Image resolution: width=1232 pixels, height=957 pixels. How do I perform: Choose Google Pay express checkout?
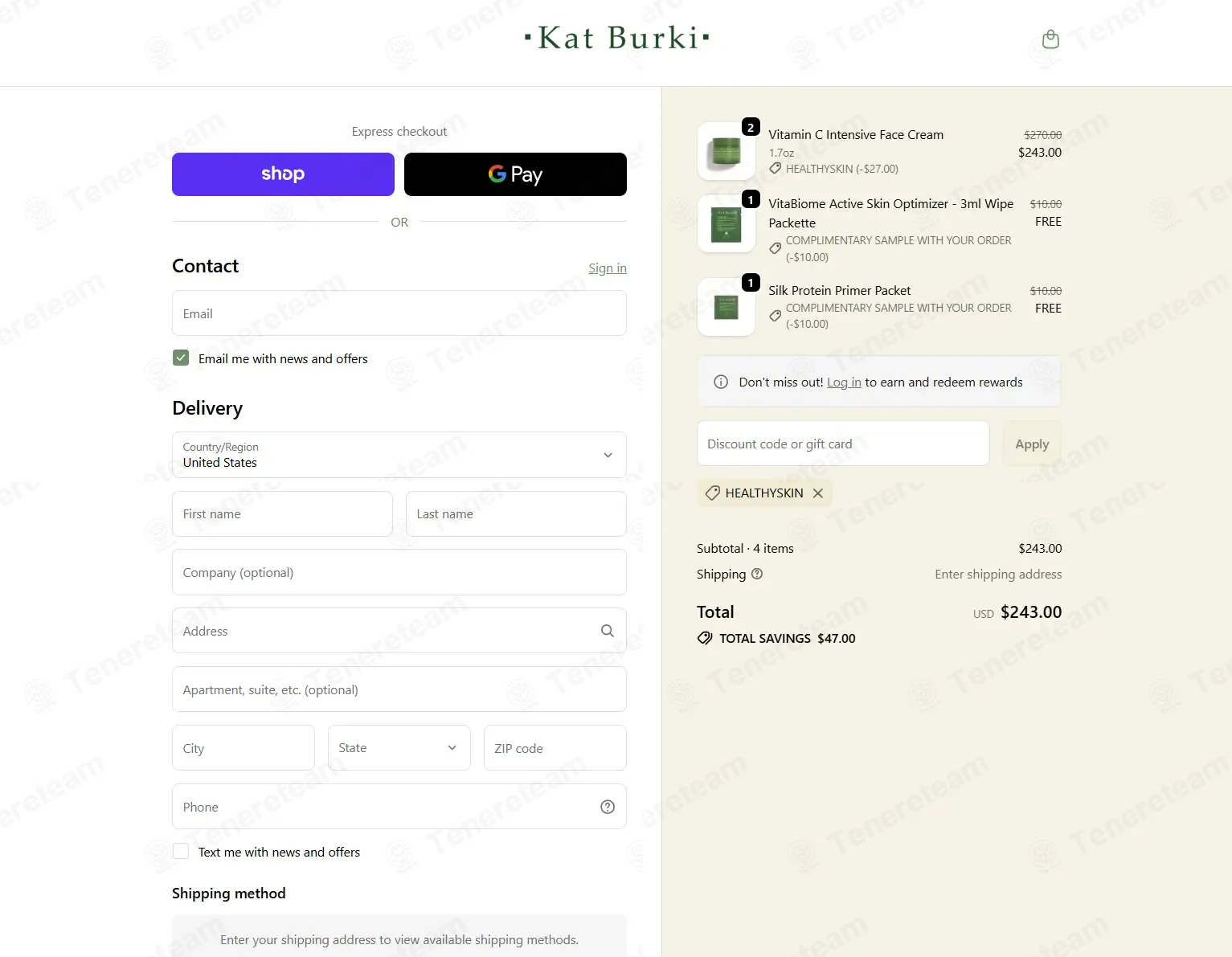(515, 174)
